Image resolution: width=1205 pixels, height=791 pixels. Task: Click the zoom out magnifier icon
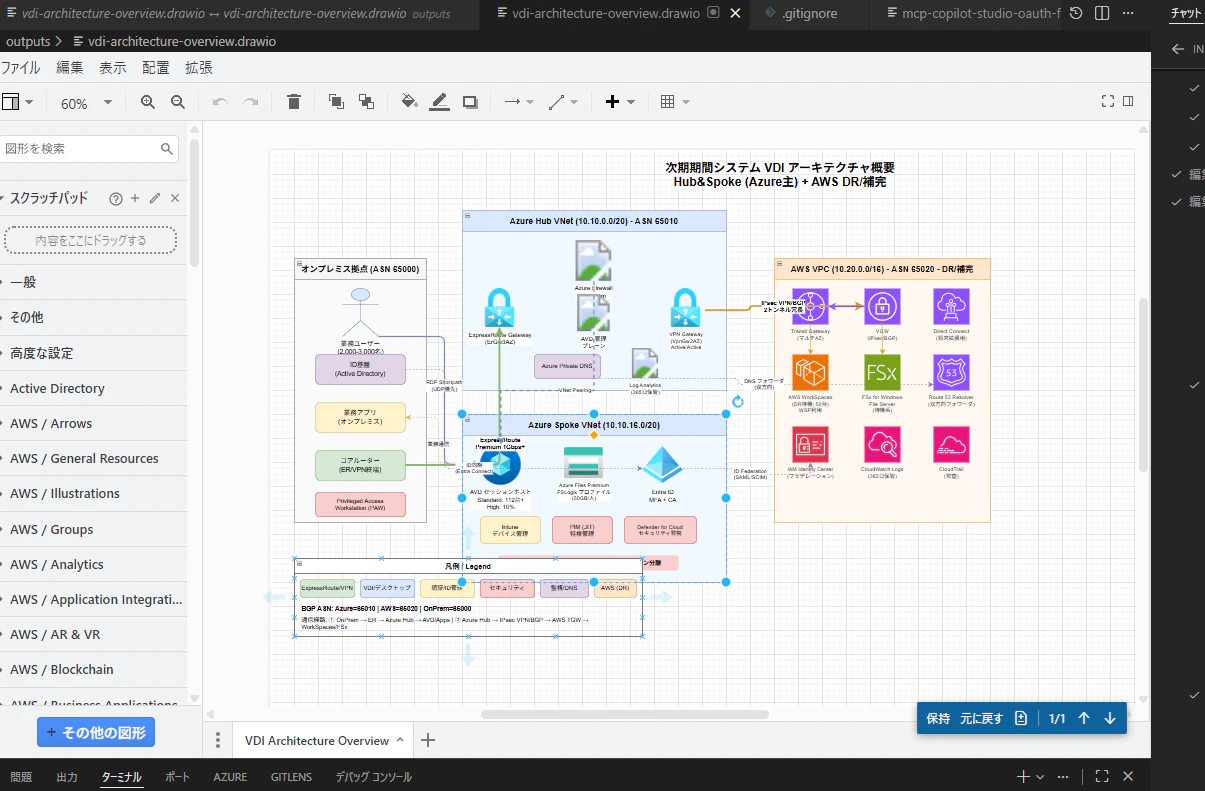(x=178, y=102)
